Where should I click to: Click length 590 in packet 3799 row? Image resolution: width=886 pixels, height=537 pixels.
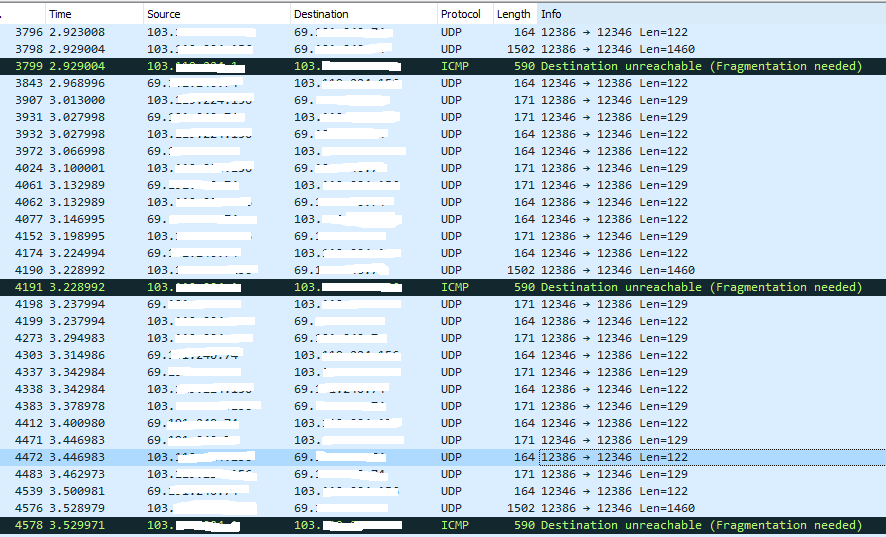(x=524, y=66)
